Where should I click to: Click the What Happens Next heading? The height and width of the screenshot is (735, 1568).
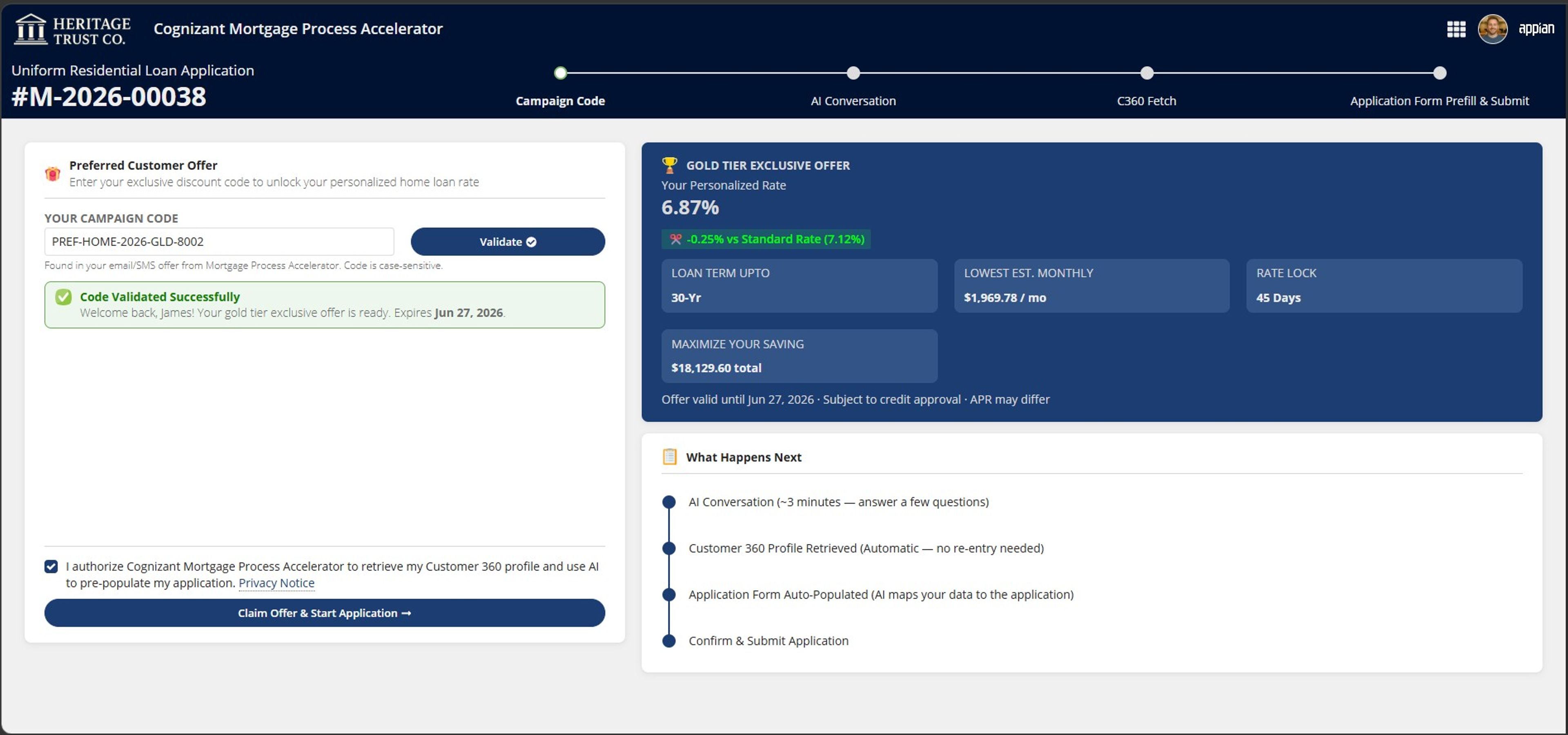(x=744, y=457)
